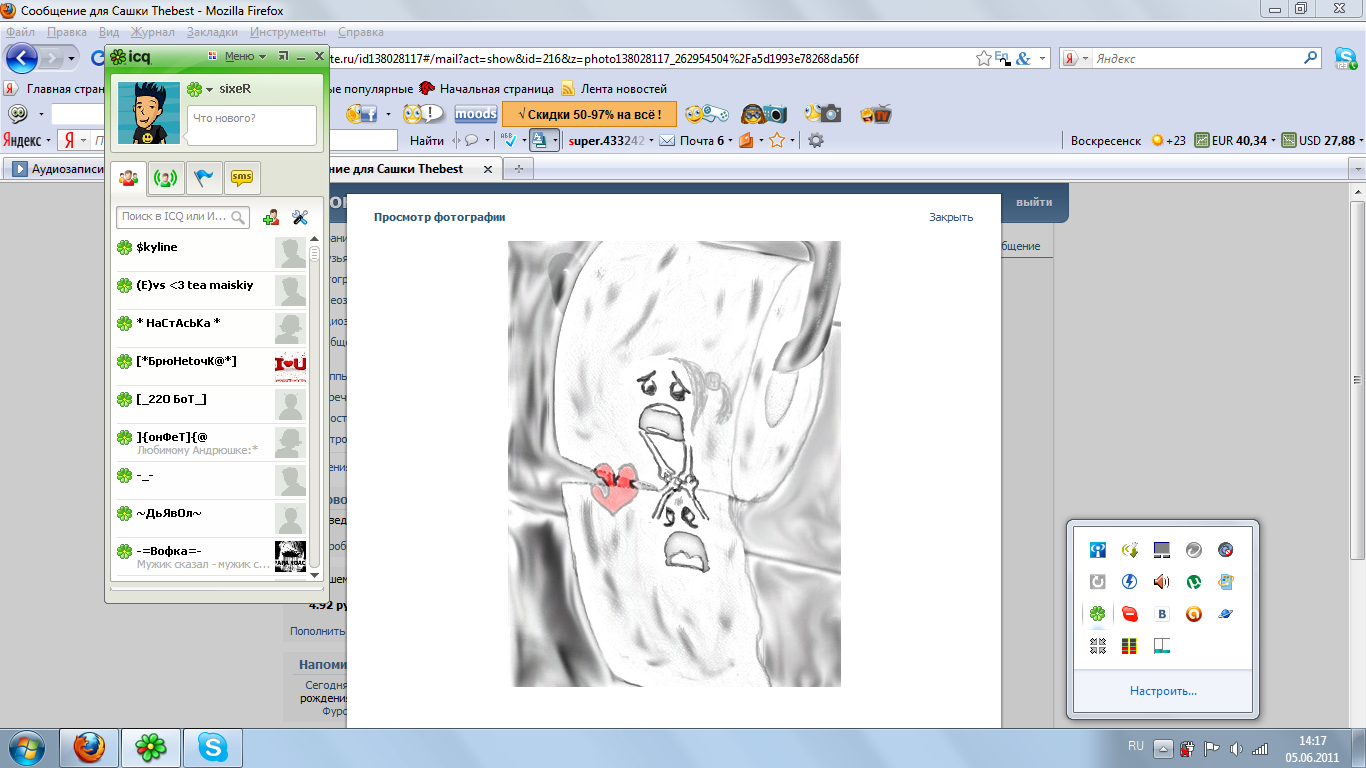Screen dimensions: 1366x768
Task: Click smiley radio toolbar icon
Action: point(765,114)
